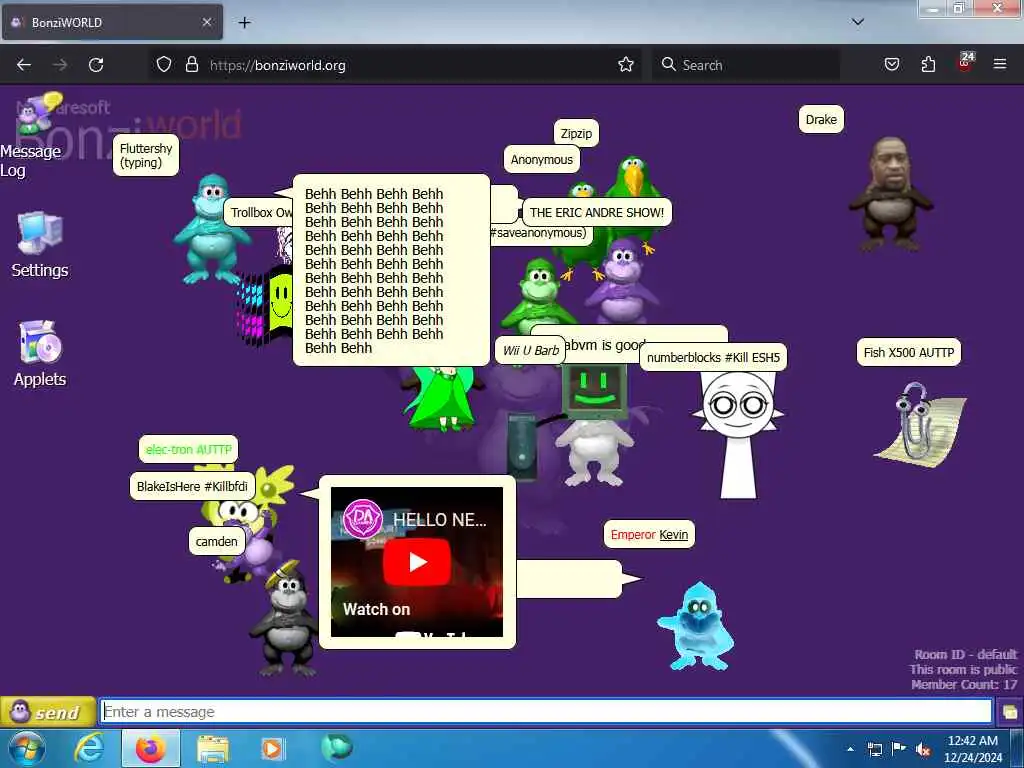Click the Fish X500 AUTTP Clippy character
Image resolution: width=1024 pixels, height=768 pixels.
pyautogui.click(x=921, y=426)
